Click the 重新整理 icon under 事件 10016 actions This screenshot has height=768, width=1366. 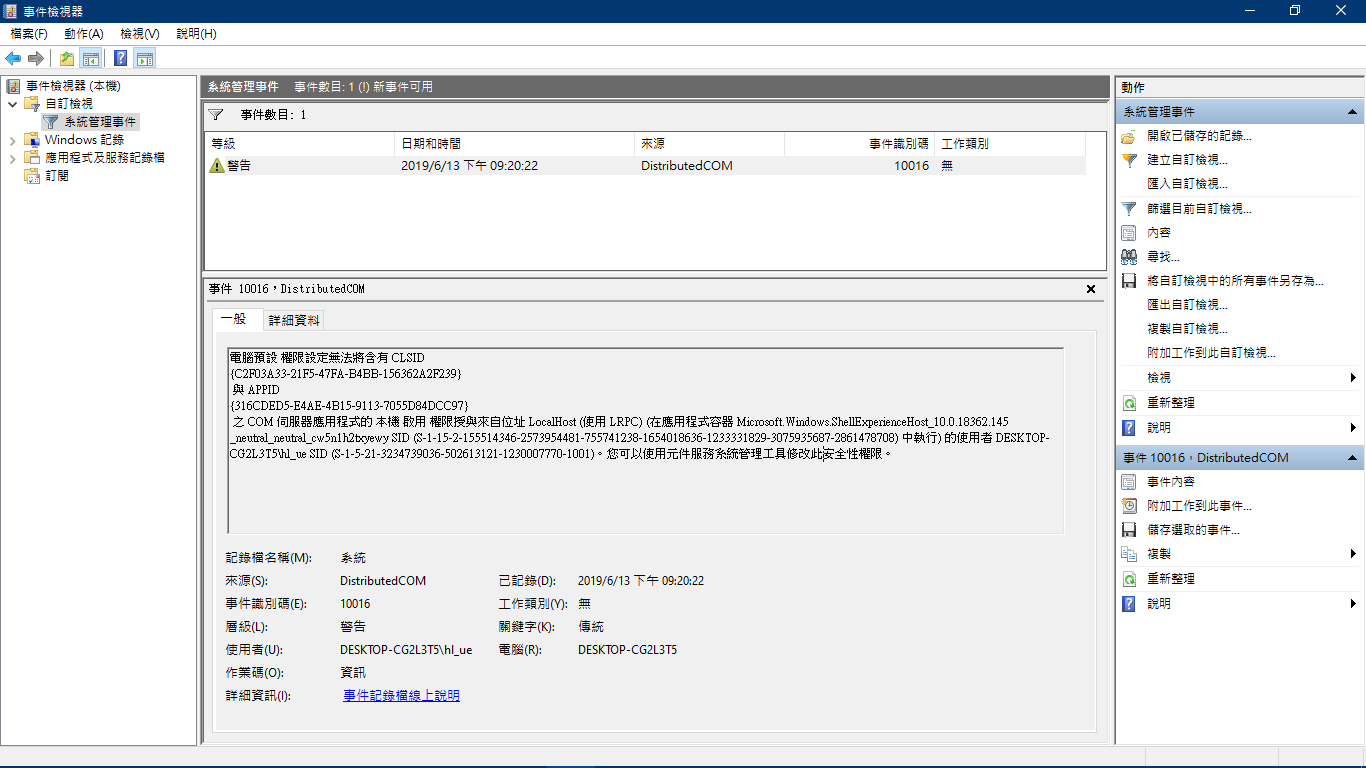1129,579
